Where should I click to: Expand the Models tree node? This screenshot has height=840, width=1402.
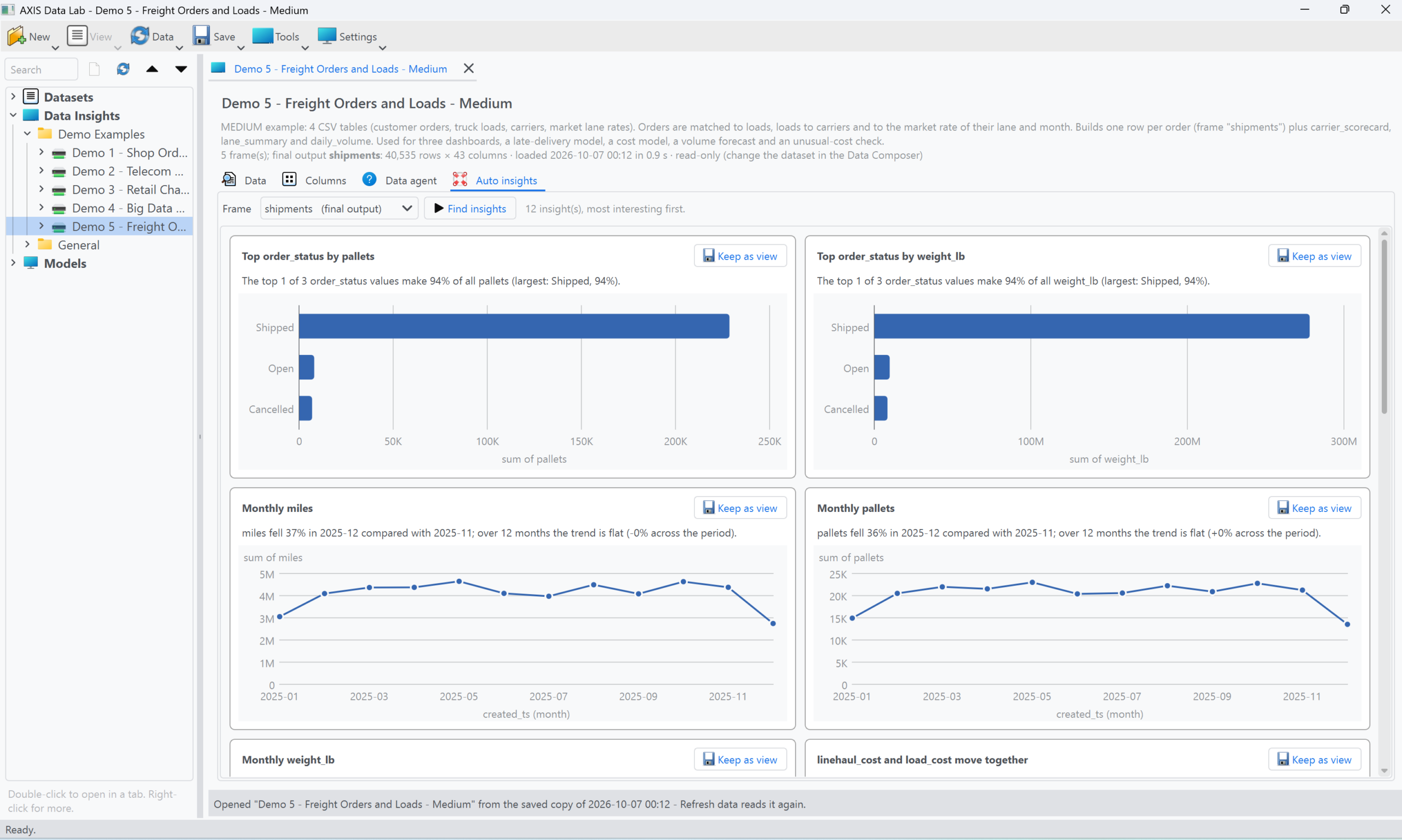[x=13, y=263]
